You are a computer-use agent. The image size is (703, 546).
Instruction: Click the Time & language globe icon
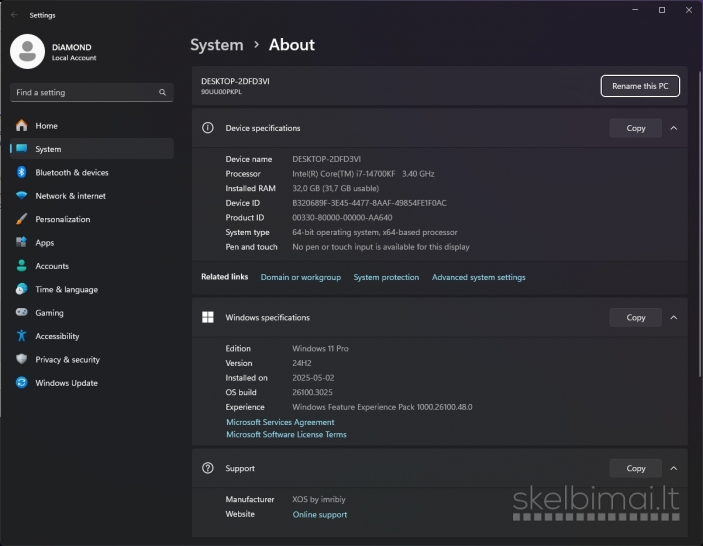[22, 289]
